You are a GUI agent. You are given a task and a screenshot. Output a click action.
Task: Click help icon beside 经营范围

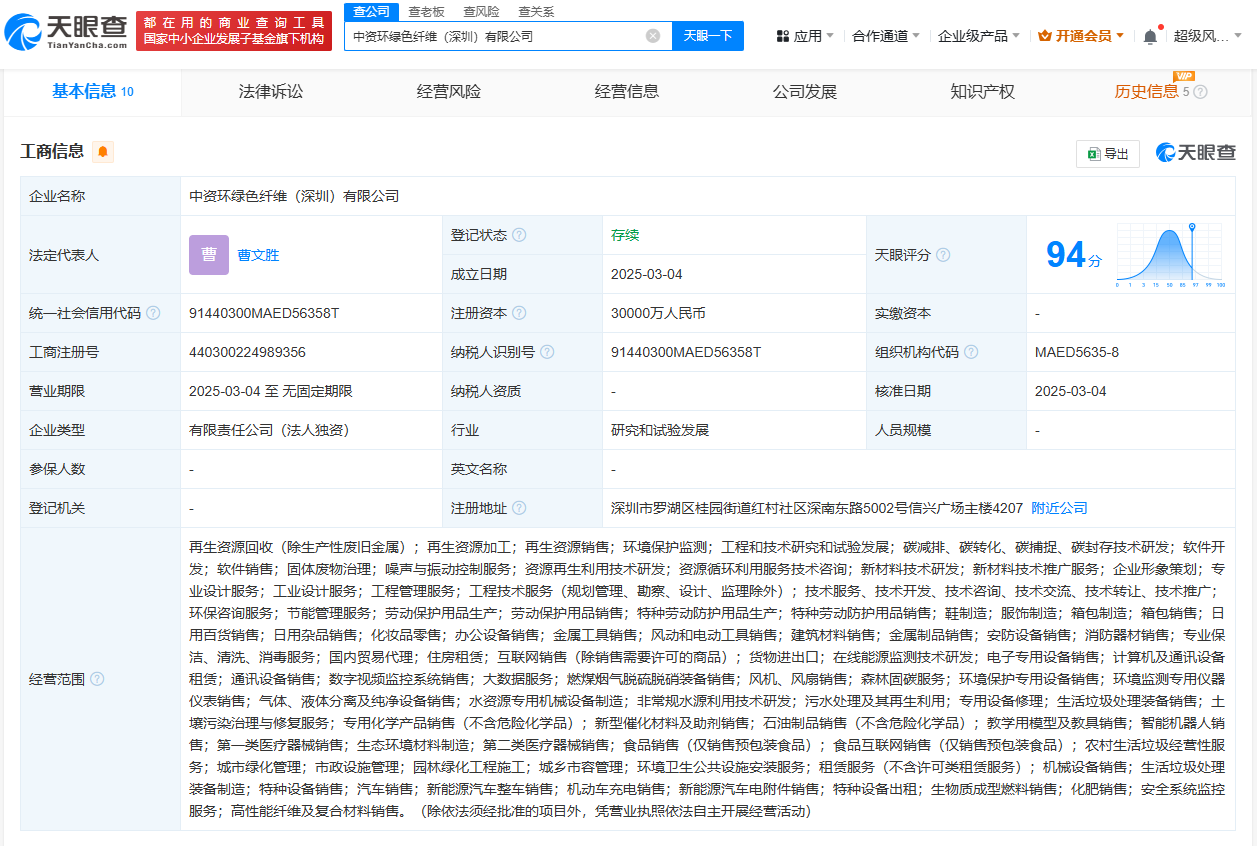pos(97,679)
